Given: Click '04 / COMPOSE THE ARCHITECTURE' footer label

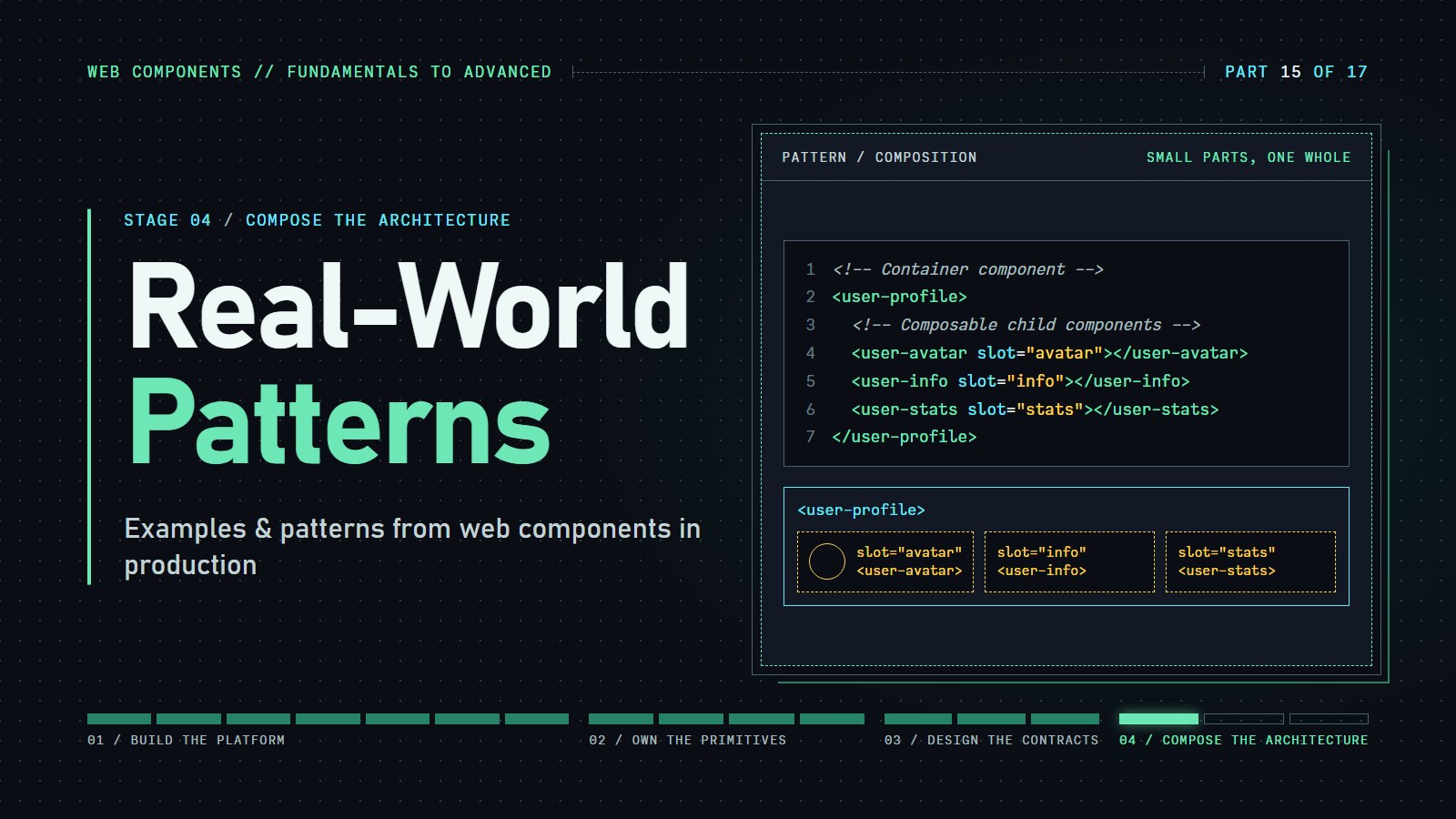Looking at the screenshot, I should point(1243,740).
